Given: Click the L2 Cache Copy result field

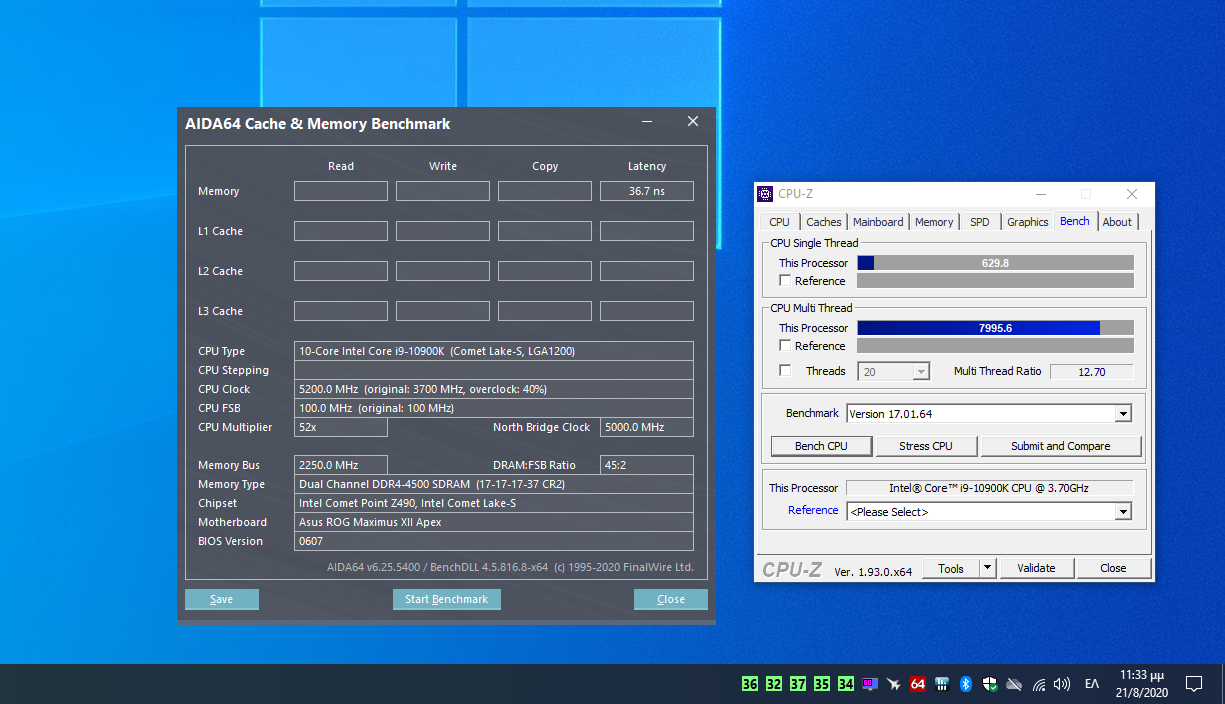Looking at the screenshot, I should tap(545, 271).
